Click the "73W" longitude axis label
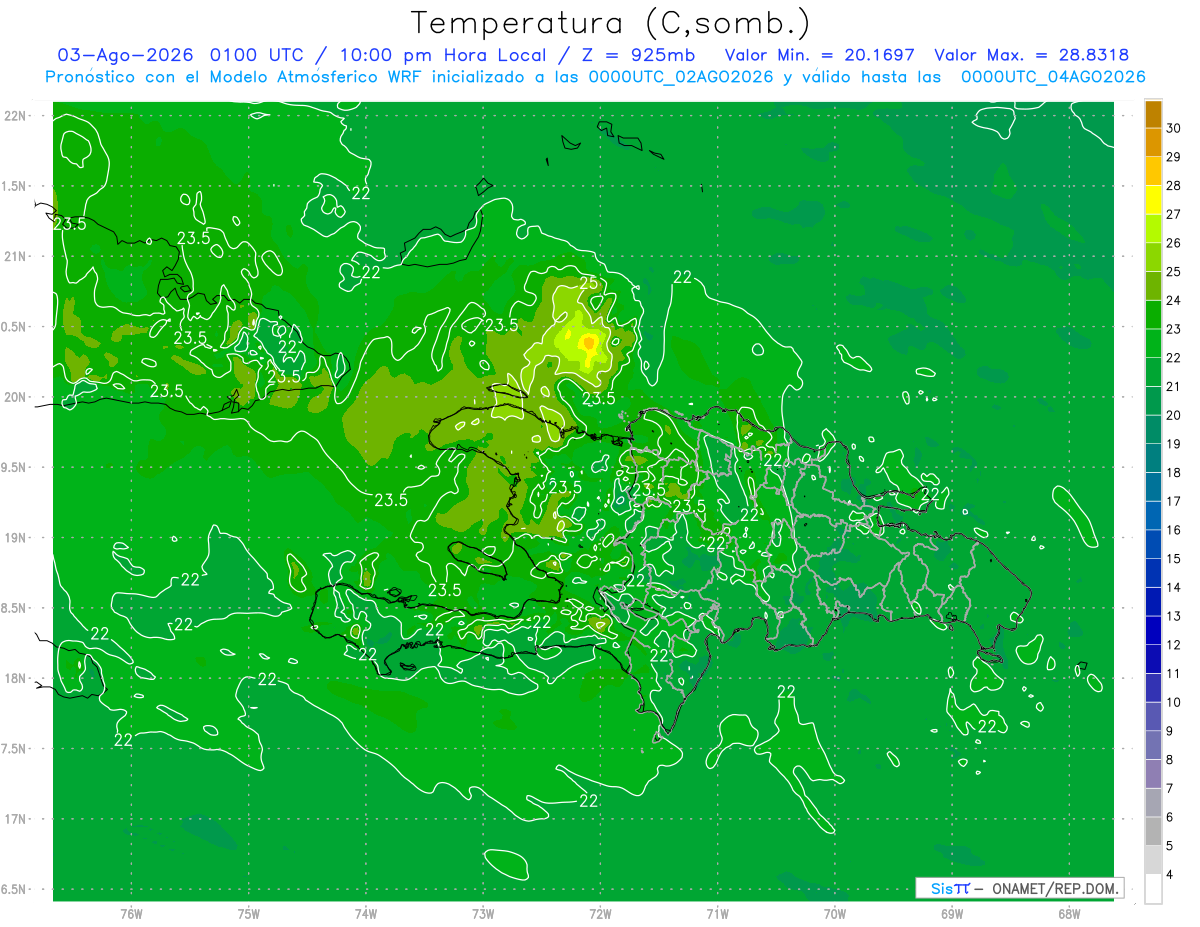The image size is (1200, 927). click(x=483, y=914)
